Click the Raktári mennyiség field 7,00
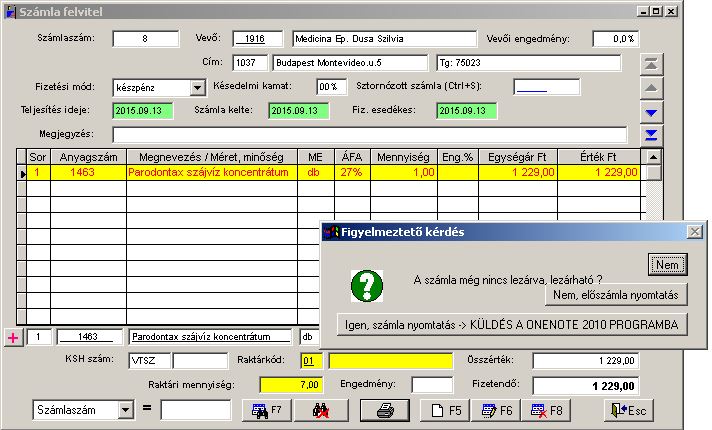712x430 pixels. pos(291,385)
